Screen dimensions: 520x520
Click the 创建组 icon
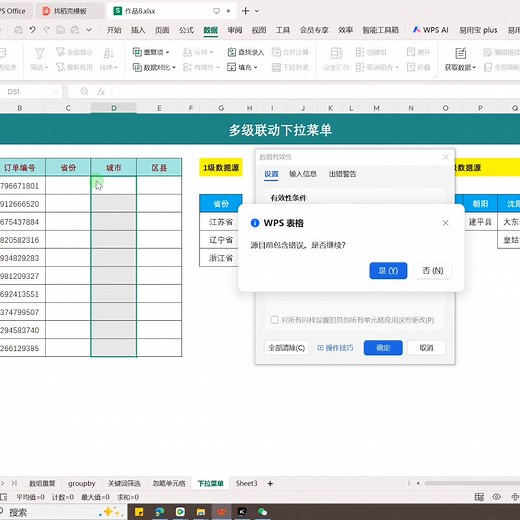360,52
